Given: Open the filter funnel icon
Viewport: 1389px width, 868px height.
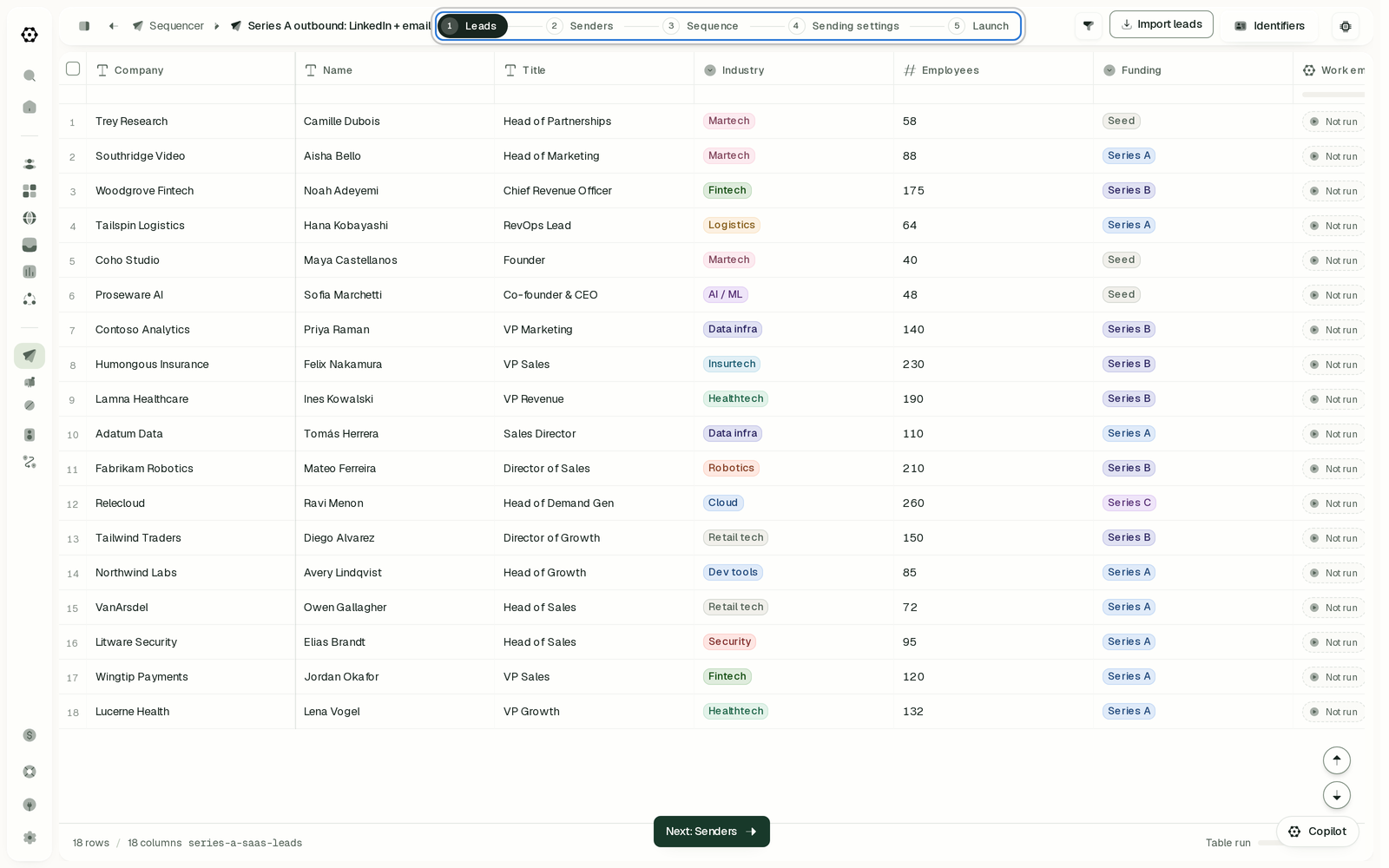Looking at the screenshot, I should (1088, 26).
